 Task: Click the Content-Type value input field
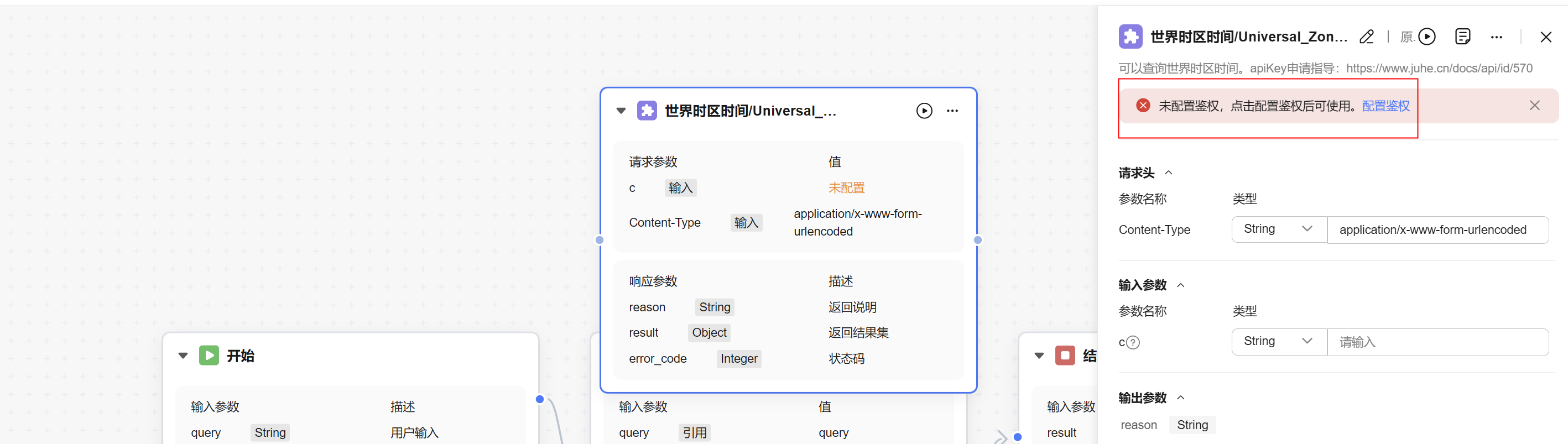coord(1437,229)
